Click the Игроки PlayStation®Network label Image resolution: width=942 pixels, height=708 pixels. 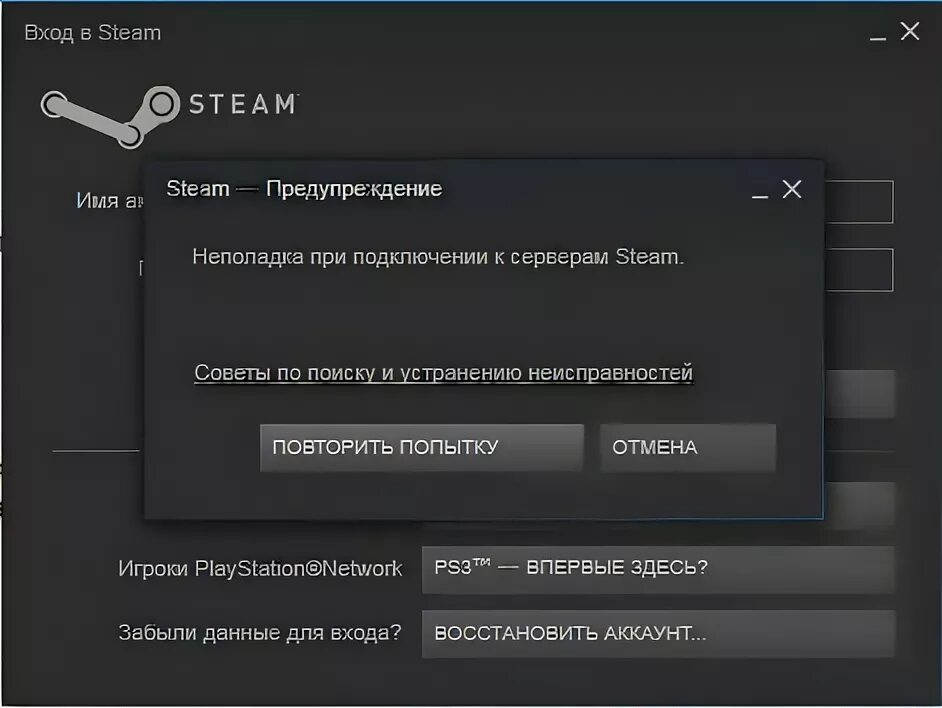260,569
